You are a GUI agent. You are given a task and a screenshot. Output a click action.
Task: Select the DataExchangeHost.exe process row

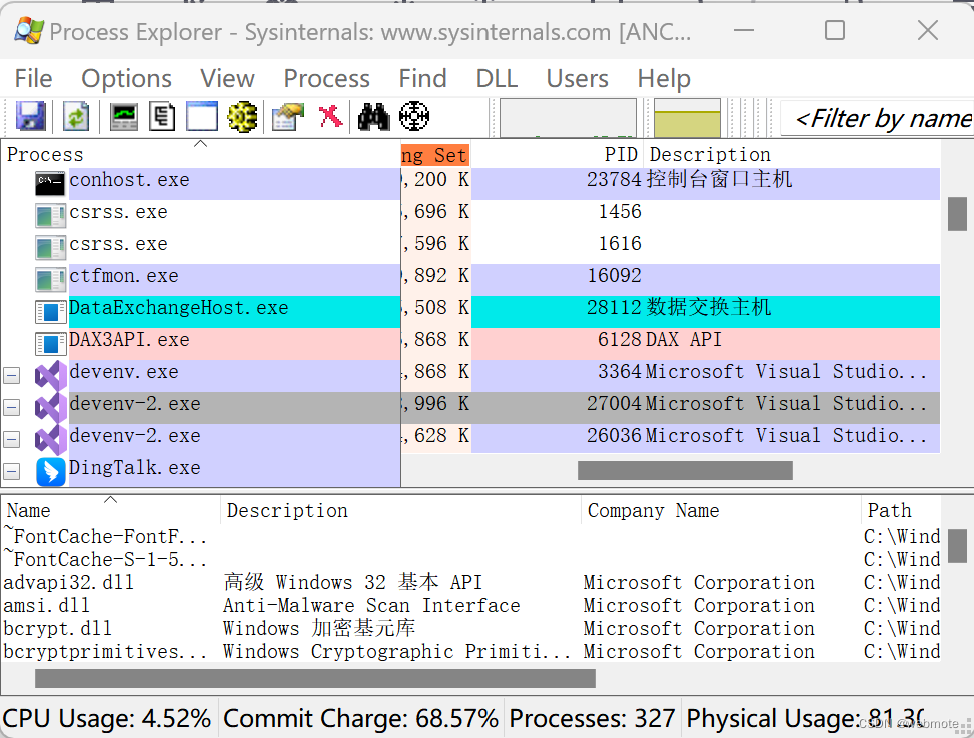[x=471, y=312]
